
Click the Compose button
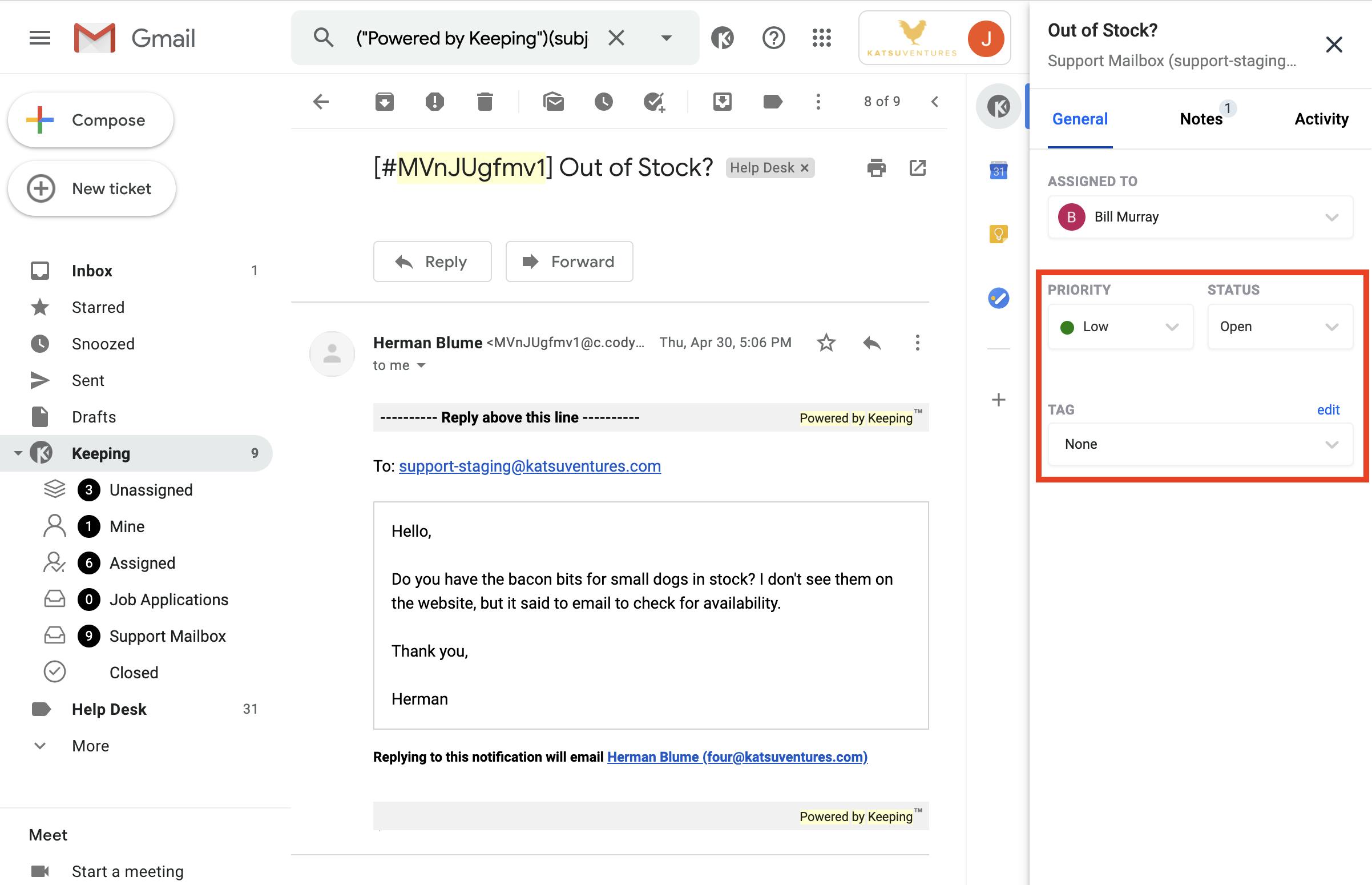[91, 120]
